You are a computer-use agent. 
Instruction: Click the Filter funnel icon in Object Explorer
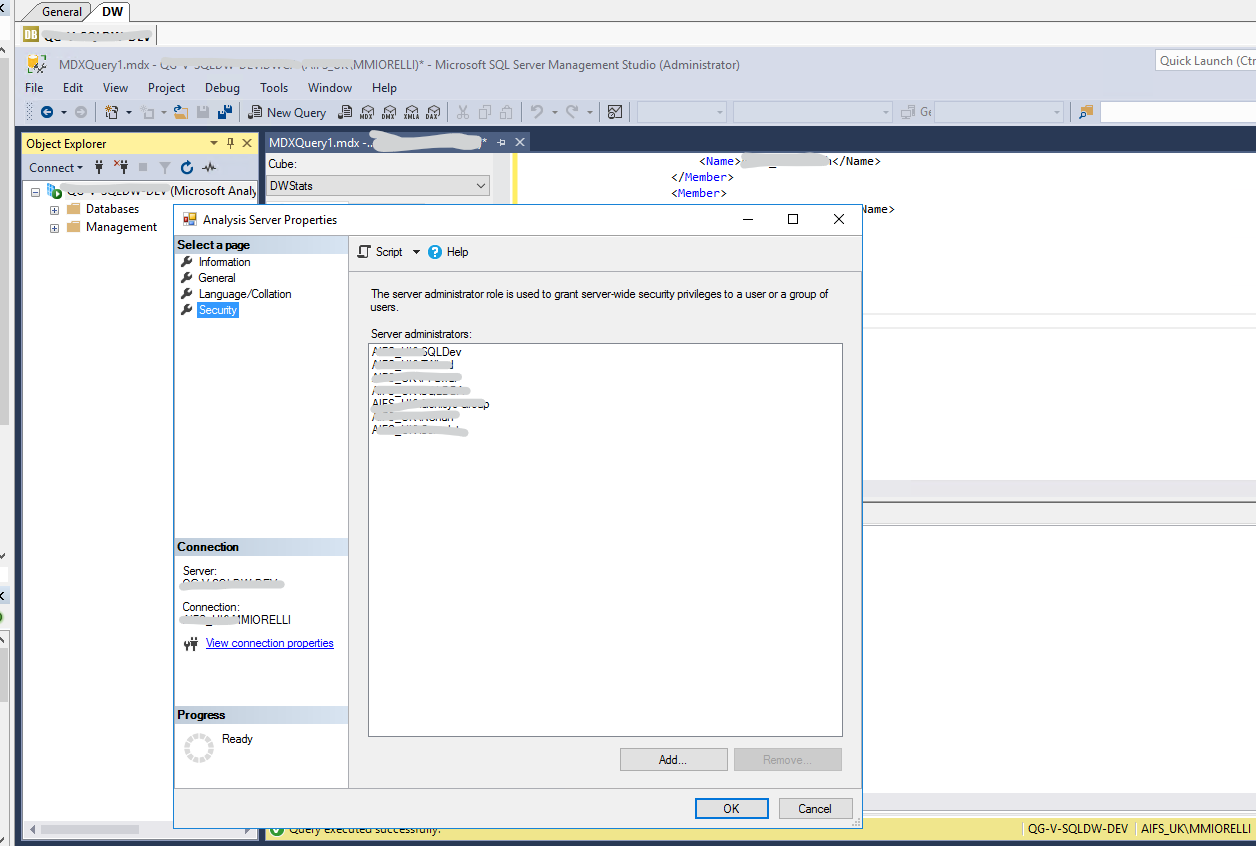click(x=165, y=167)
